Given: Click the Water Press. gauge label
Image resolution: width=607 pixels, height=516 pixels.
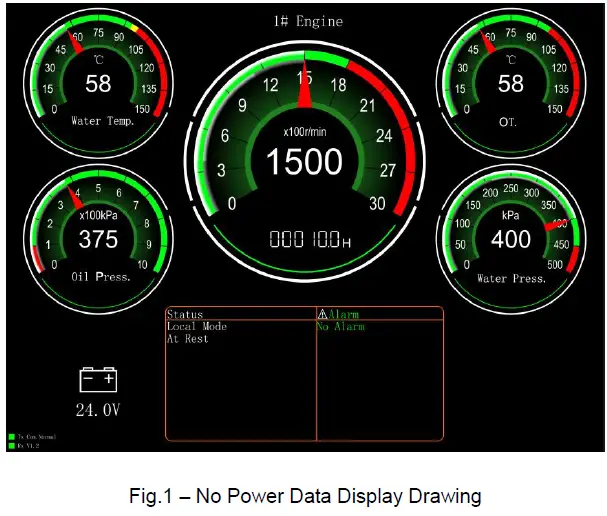Looking at the screenshot, I should click(x=511, y=278).
